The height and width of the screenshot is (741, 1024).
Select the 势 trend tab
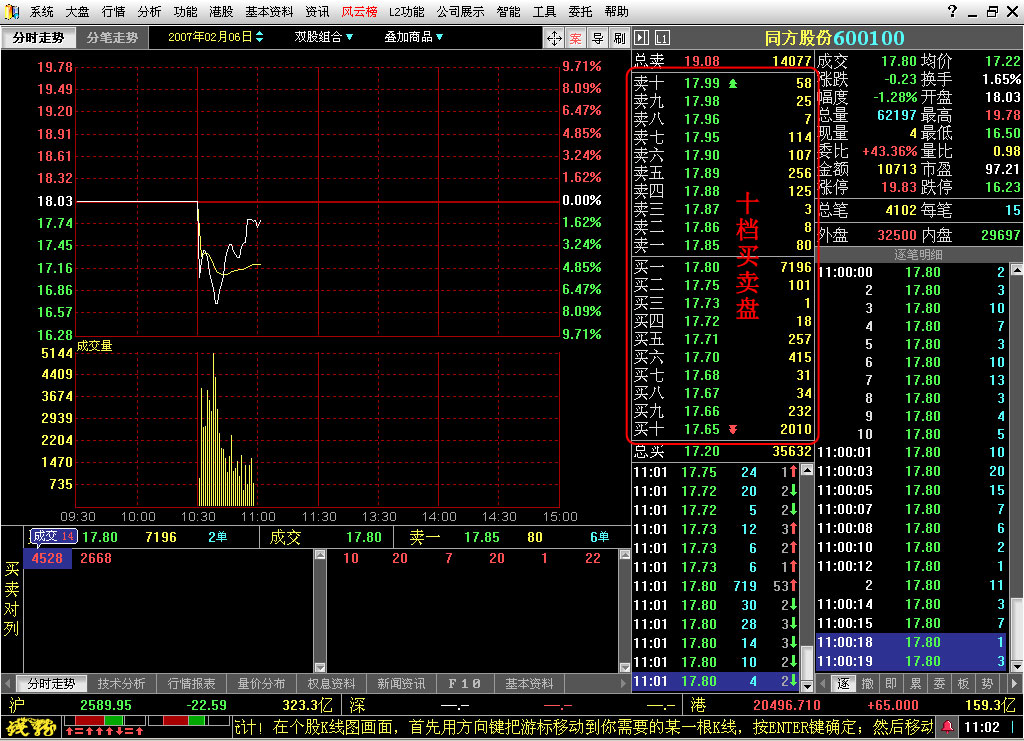[987, 684]
